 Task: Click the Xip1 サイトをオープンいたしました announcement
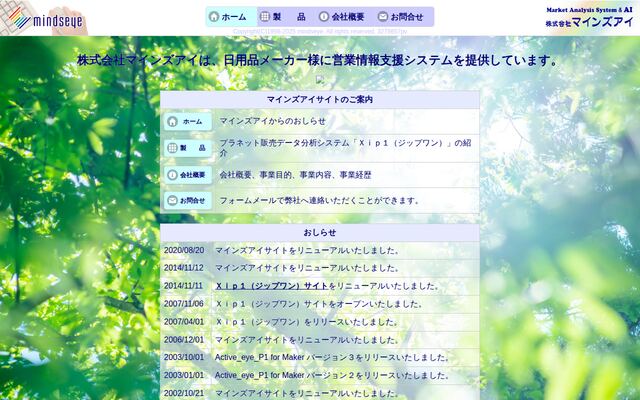tap(318, 304)
